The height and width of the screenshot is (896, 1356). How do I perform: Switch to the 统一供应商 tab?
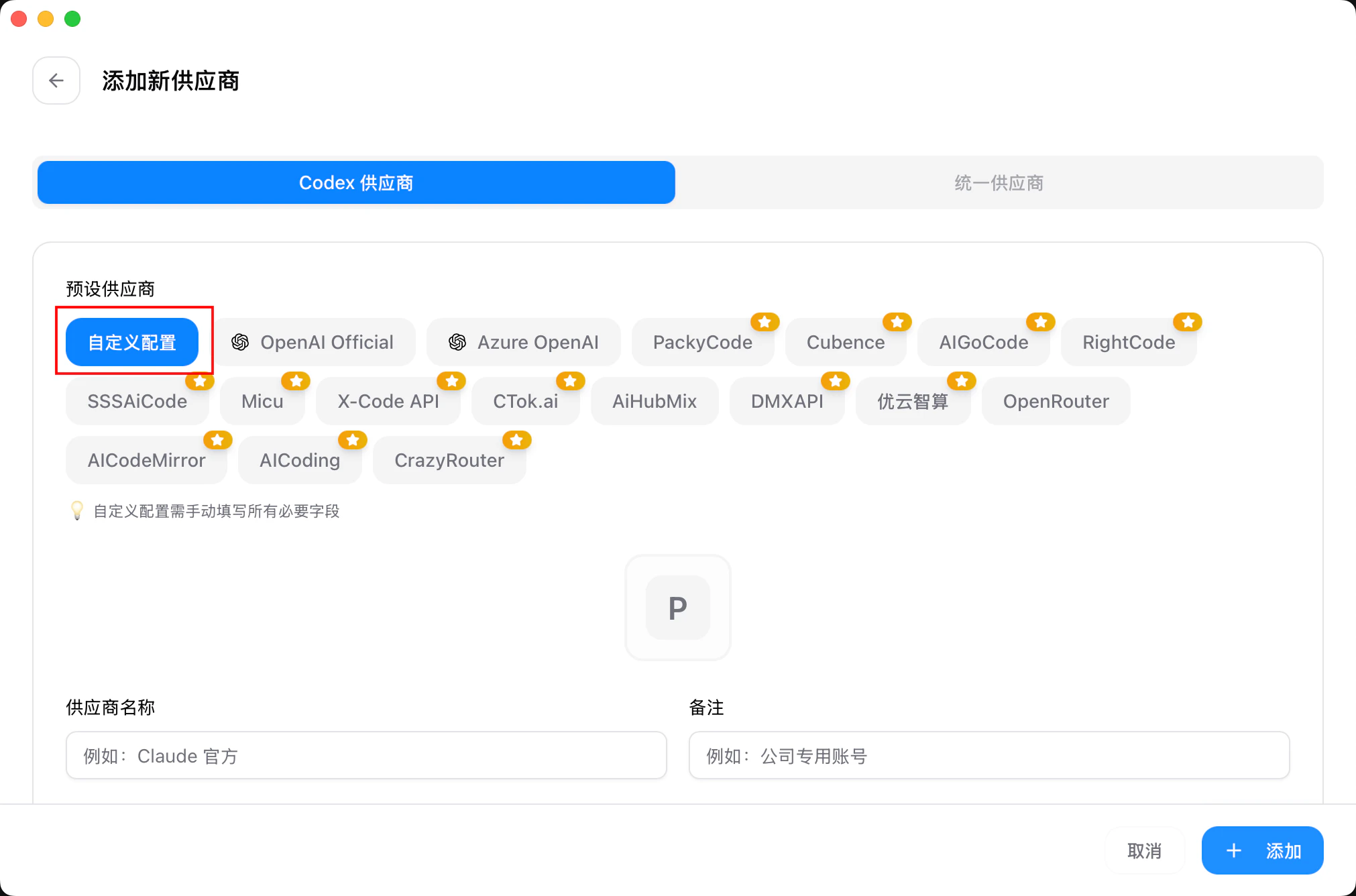pyautogui.click(x=999, y=182)
